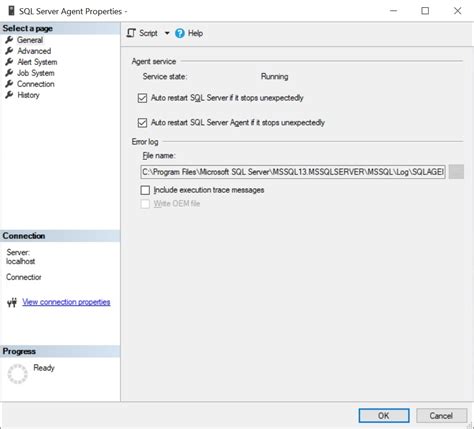Switch to the Connection page
The height and width of the screenshot is (429, 474).
[x=36, y=84]
